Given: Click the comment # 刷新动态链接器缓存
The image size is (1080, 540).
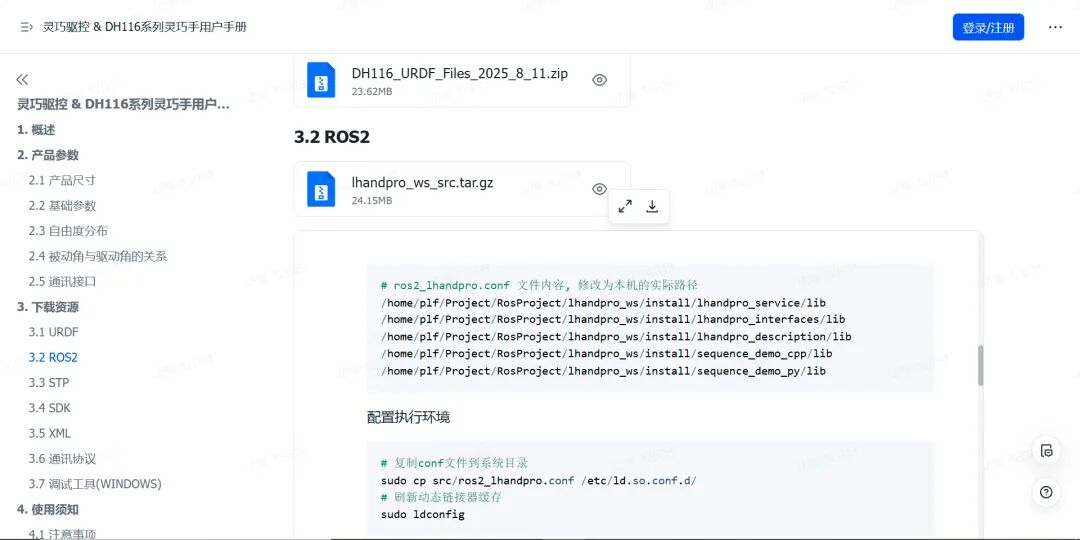Looking at the screenshot, I should point(442,497).
